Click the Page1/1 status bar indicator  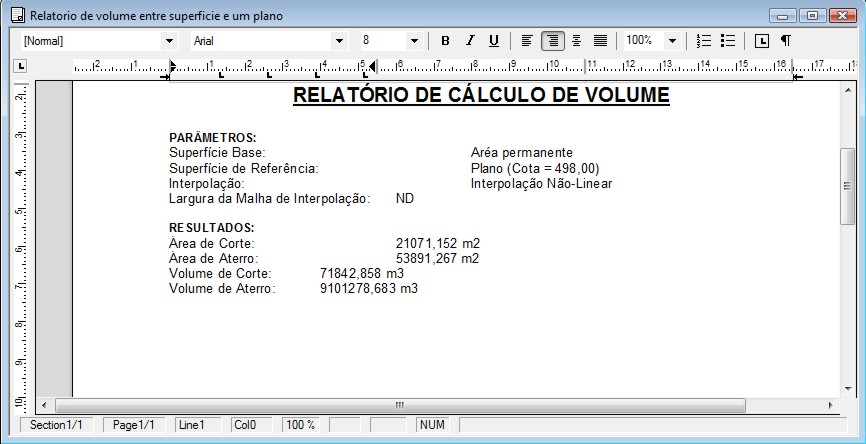133,425
